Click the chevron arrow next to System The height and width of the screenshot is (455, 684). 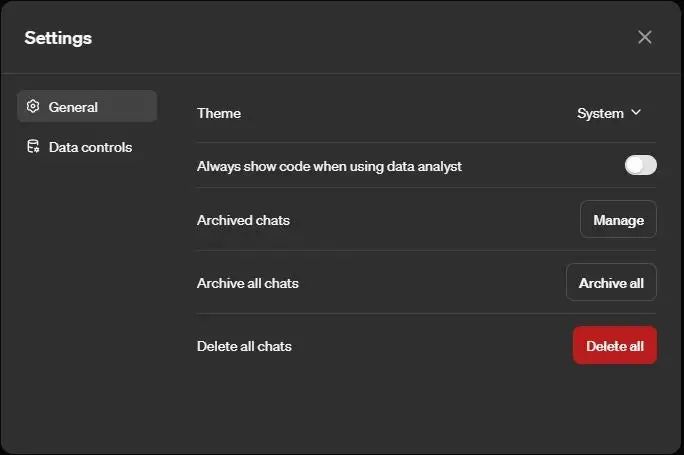(x=636, y=113)
